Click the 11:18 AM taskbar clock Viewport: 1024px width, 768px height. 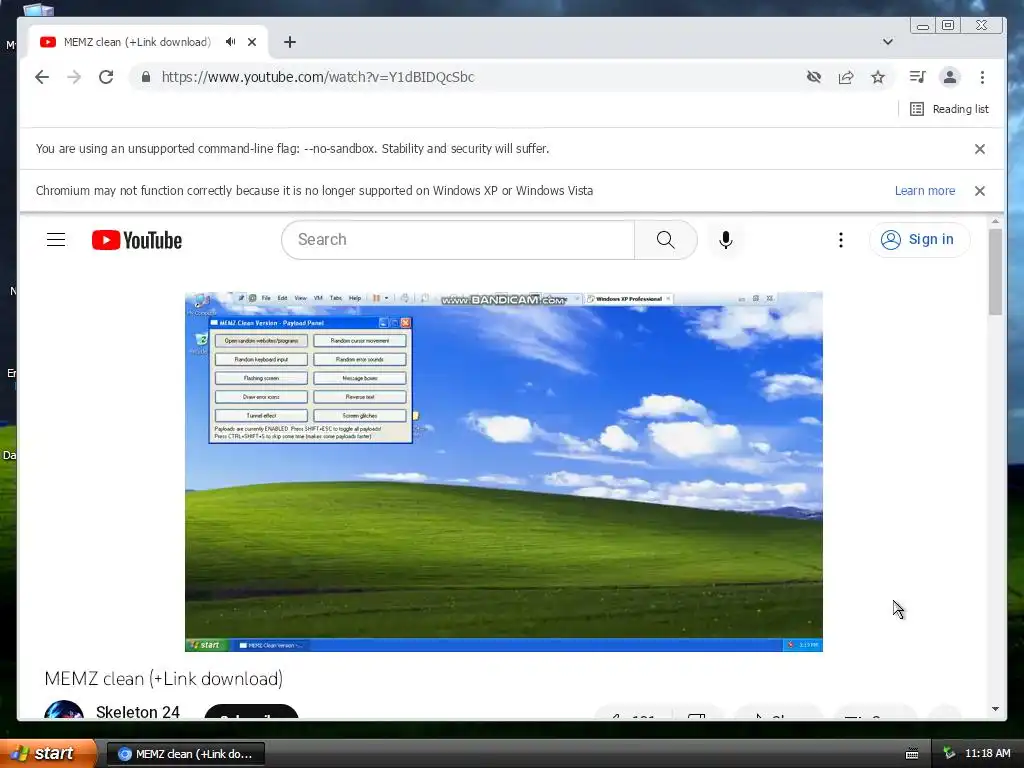(x=987, y=753)
